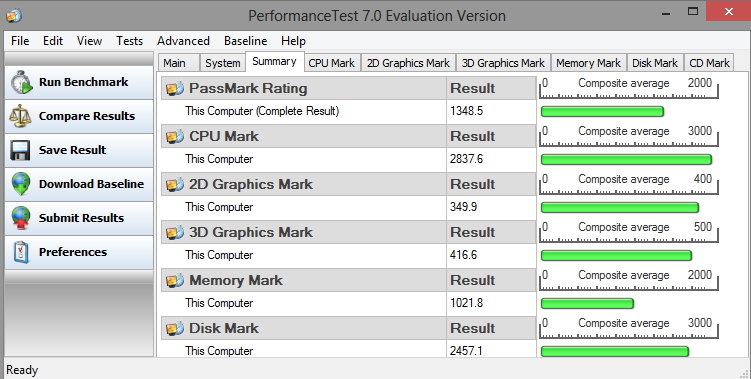Open the Baseline menu
Image resolution: width=751 pixels, height=379 pixels.
click(245, 41)
